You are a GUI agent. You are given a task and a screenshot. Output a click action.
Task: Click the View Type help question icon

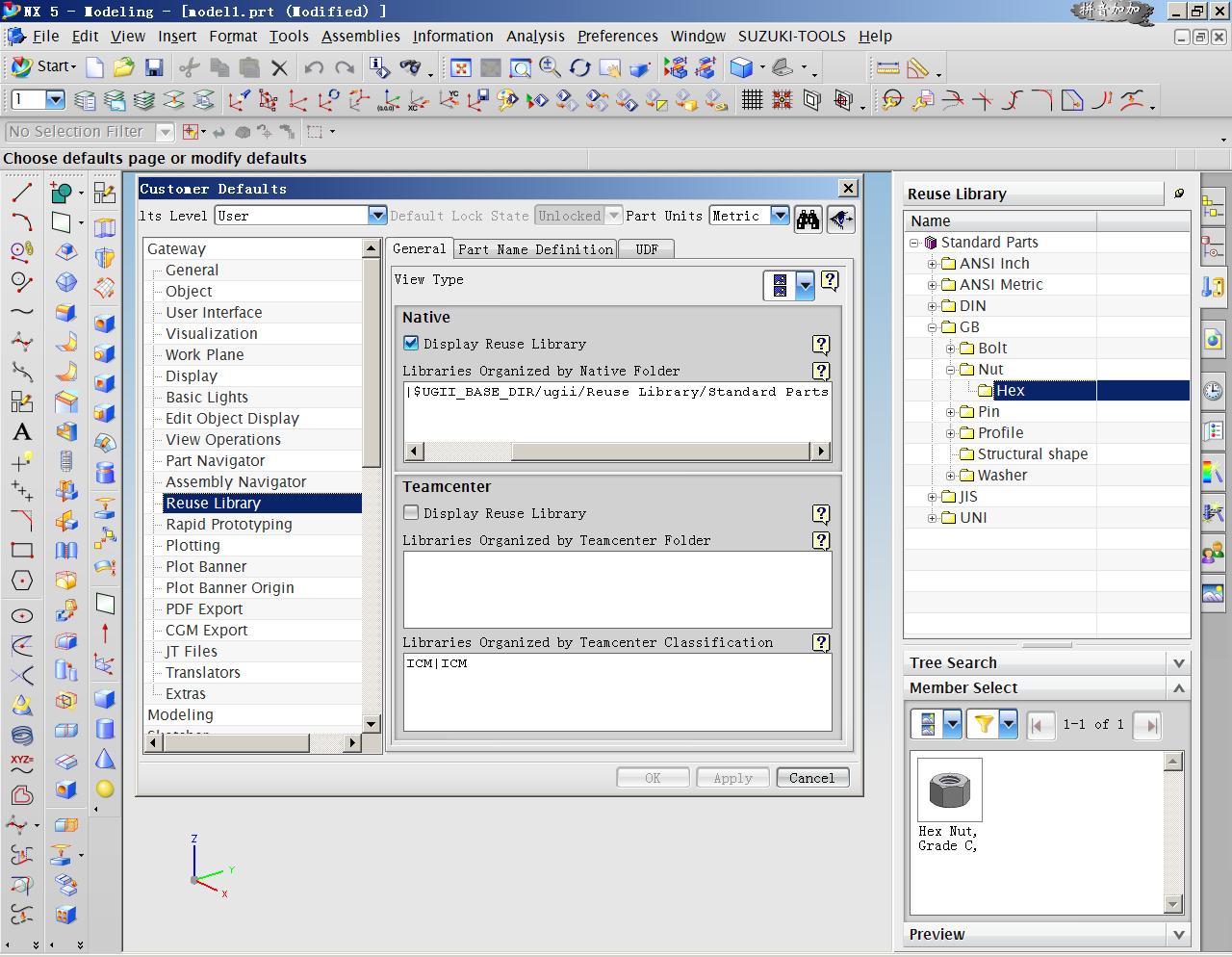(x=830, y=280)
